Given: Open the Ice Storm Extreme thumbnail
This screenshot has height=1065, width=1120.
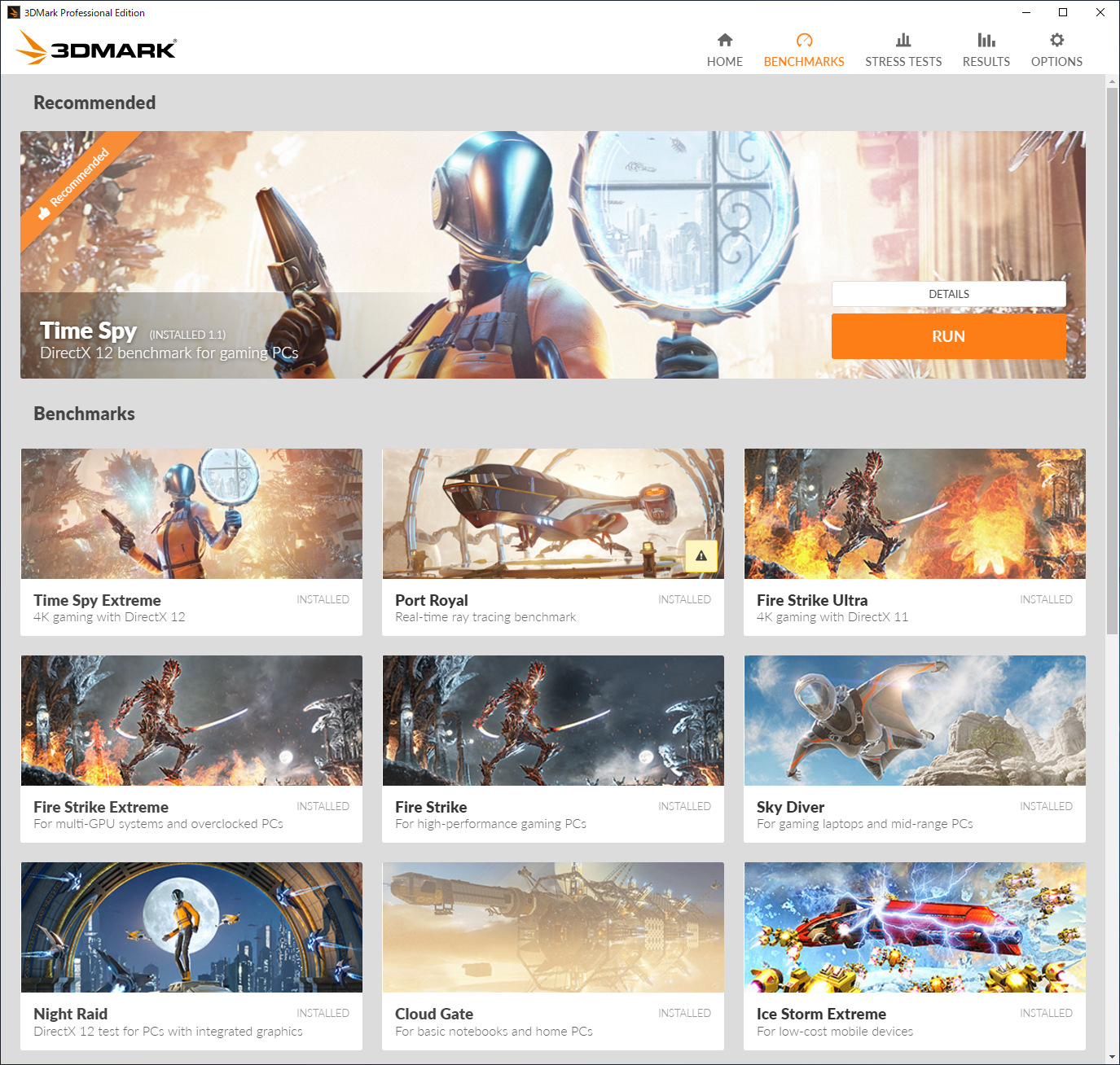Looking at the screenshot, I should point(915,927).
